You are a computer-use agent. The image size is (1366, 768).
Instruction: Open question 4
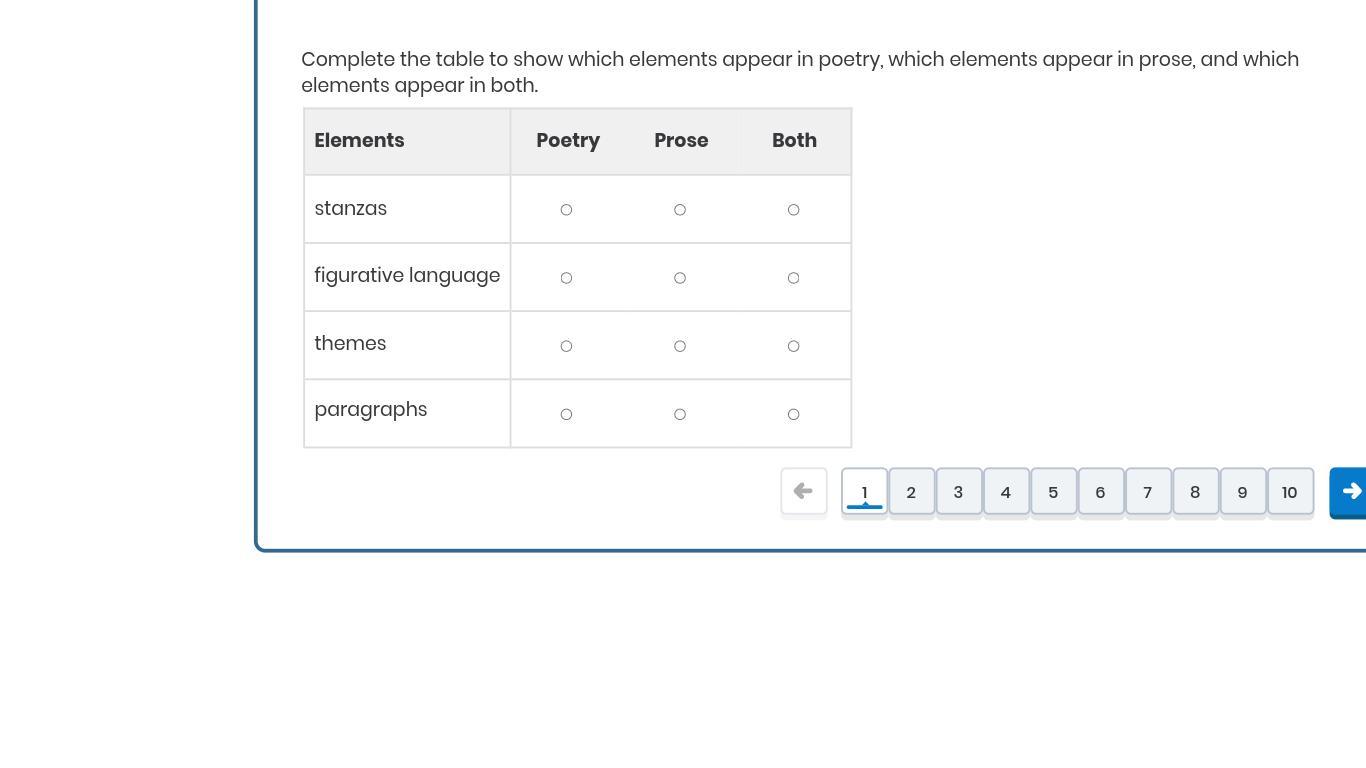pyautogui.click(x=1006, y=492)
